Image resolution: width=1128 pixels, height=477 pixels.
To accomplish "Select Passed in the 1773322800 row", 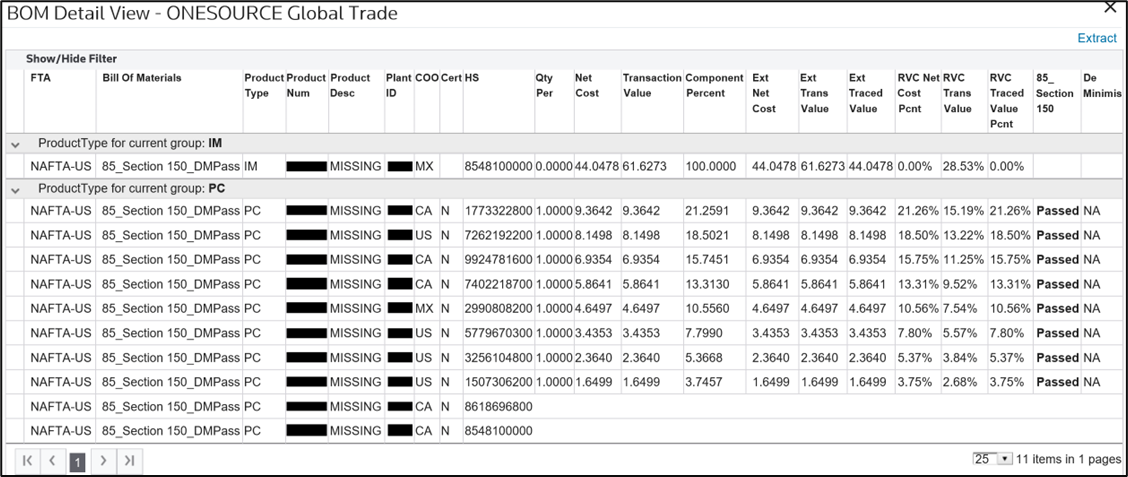I will click(1058, 211).
